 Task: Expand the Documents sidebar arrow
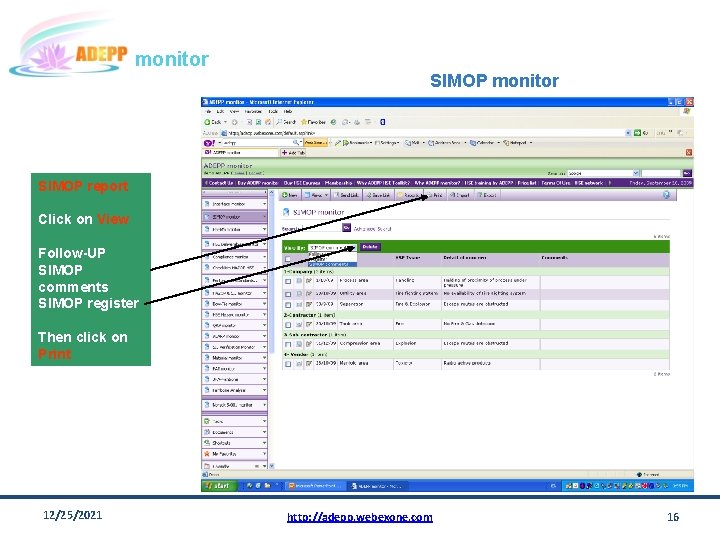tap(264, 432)
